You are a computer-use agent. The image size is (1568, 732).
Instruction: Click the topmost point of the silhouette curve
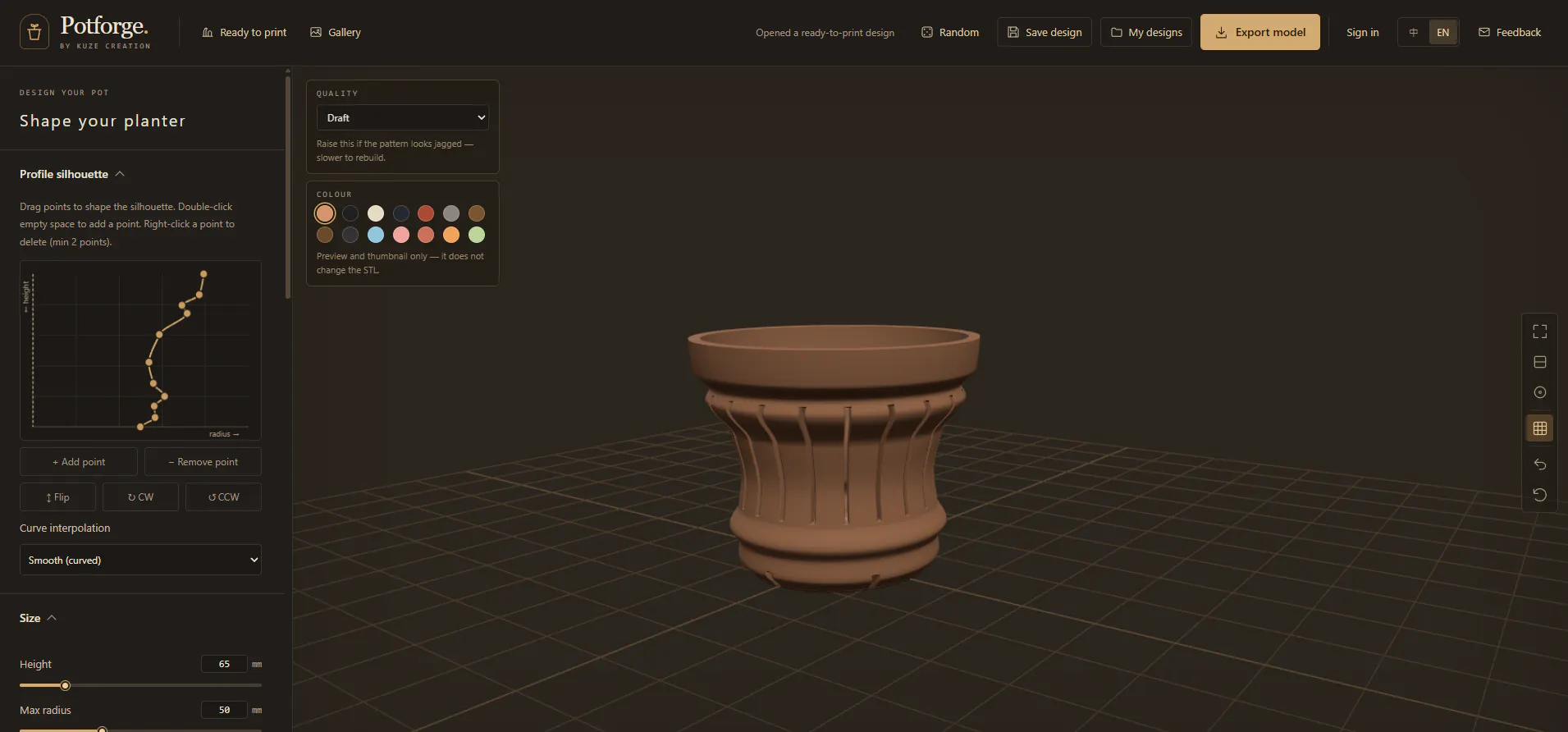203,274
